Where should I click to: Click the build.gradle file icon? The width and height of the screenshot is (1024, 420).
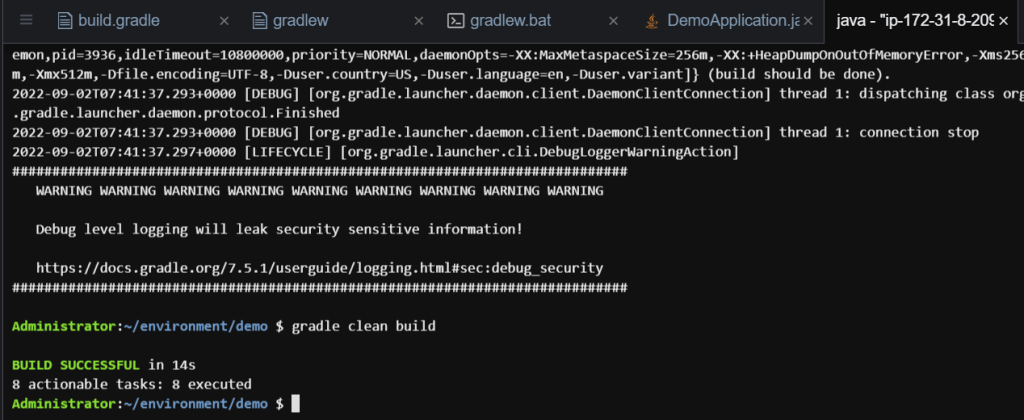[x=65, y=20]
